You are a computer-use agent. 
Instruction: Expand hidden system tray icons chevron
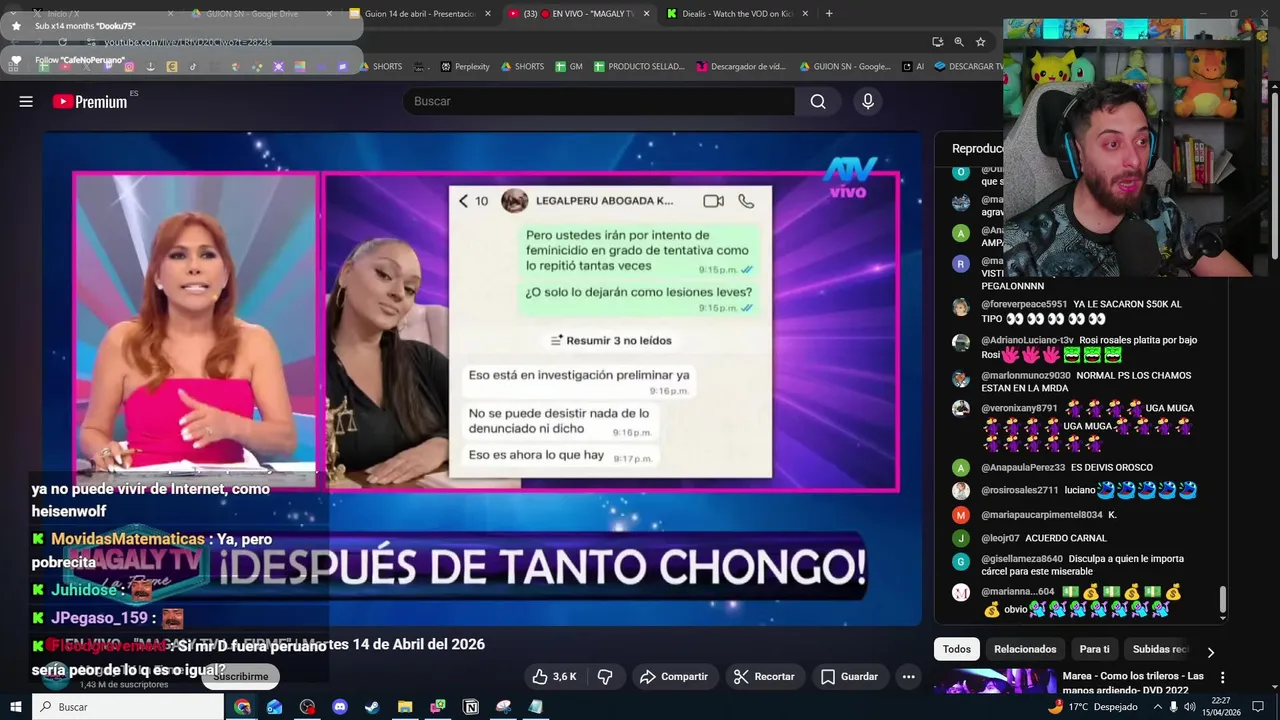click(1158, 707)
